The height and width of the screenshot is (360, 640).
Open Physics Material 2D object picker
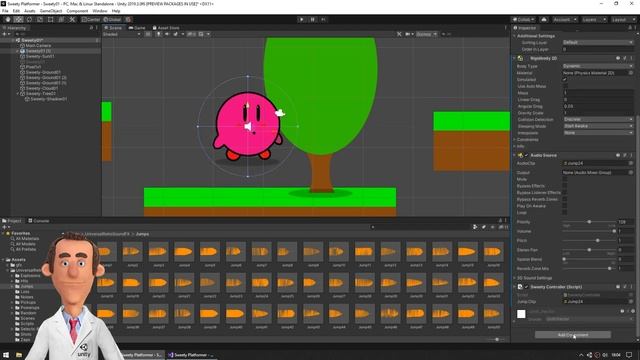click(631, 73)
